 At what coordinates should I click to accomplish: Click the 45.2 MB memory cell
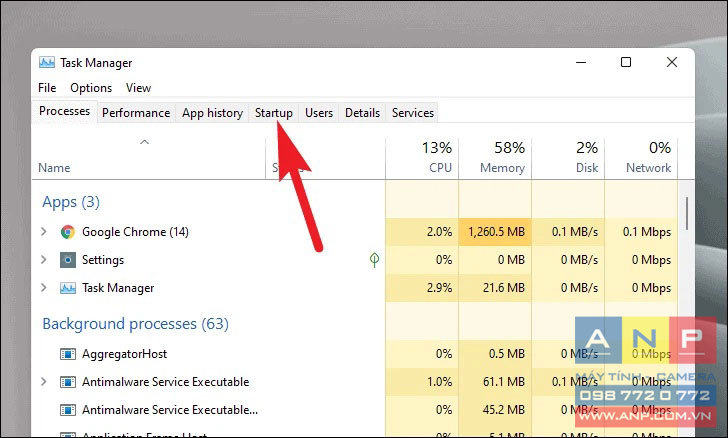(x=495, y=410)
